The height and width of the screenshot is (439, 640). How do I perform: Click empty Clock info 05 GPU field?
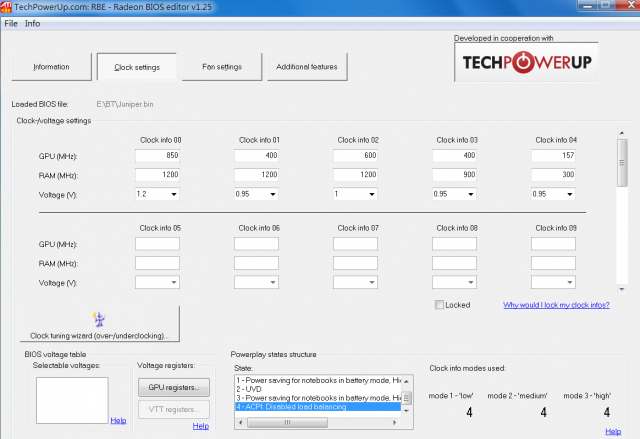point(157,244)
